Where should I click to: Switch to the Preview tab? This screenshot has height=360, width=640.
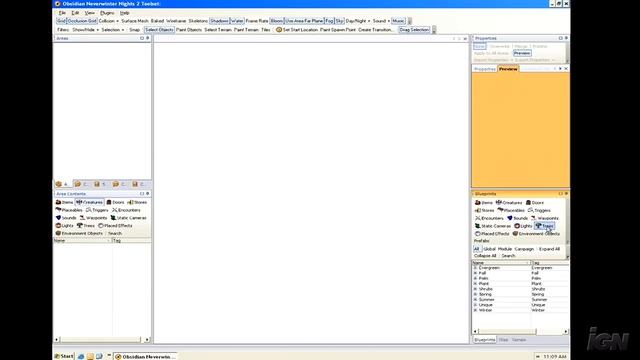click(508, 69)
